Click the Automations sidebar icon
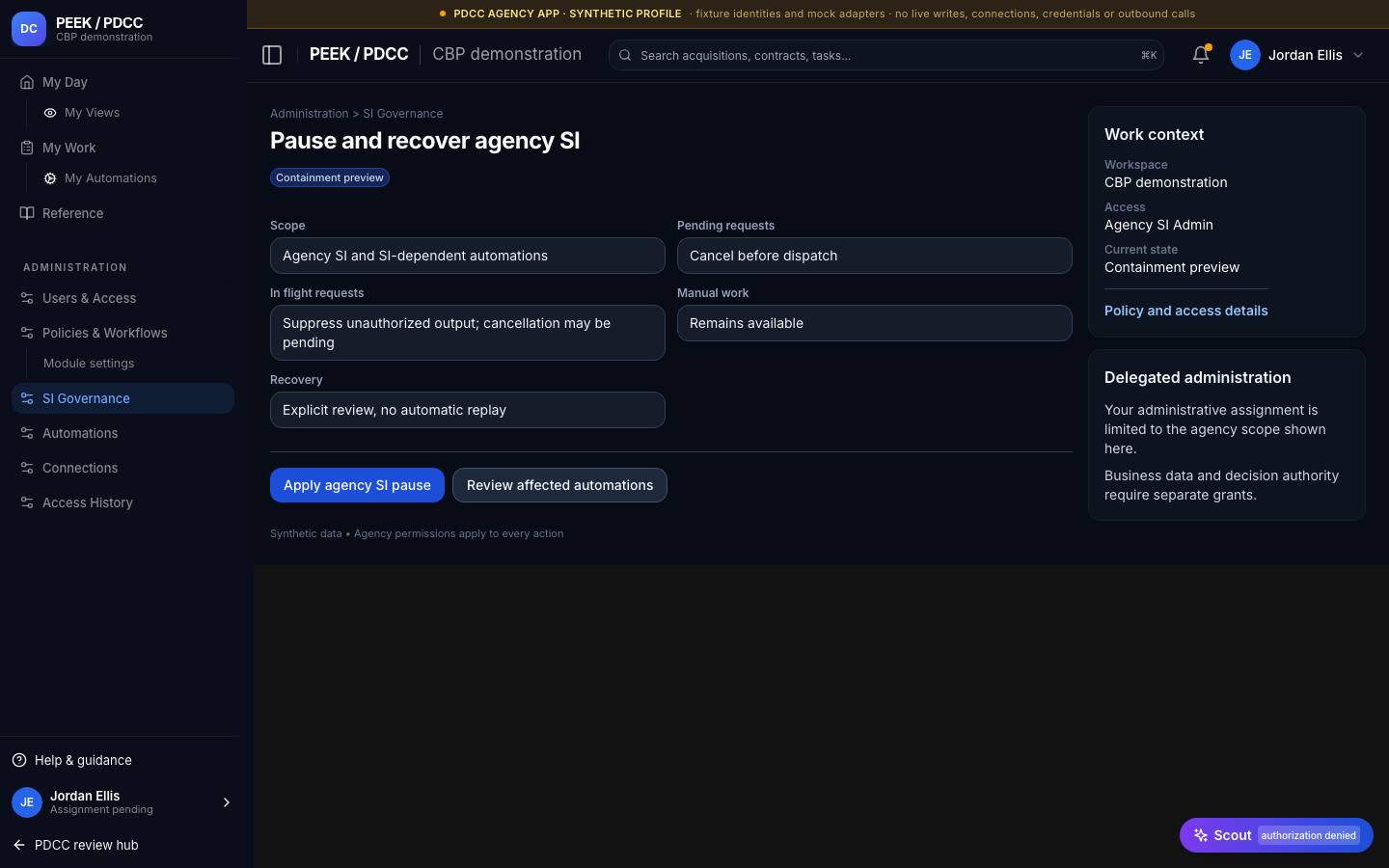 pos(27,433)
